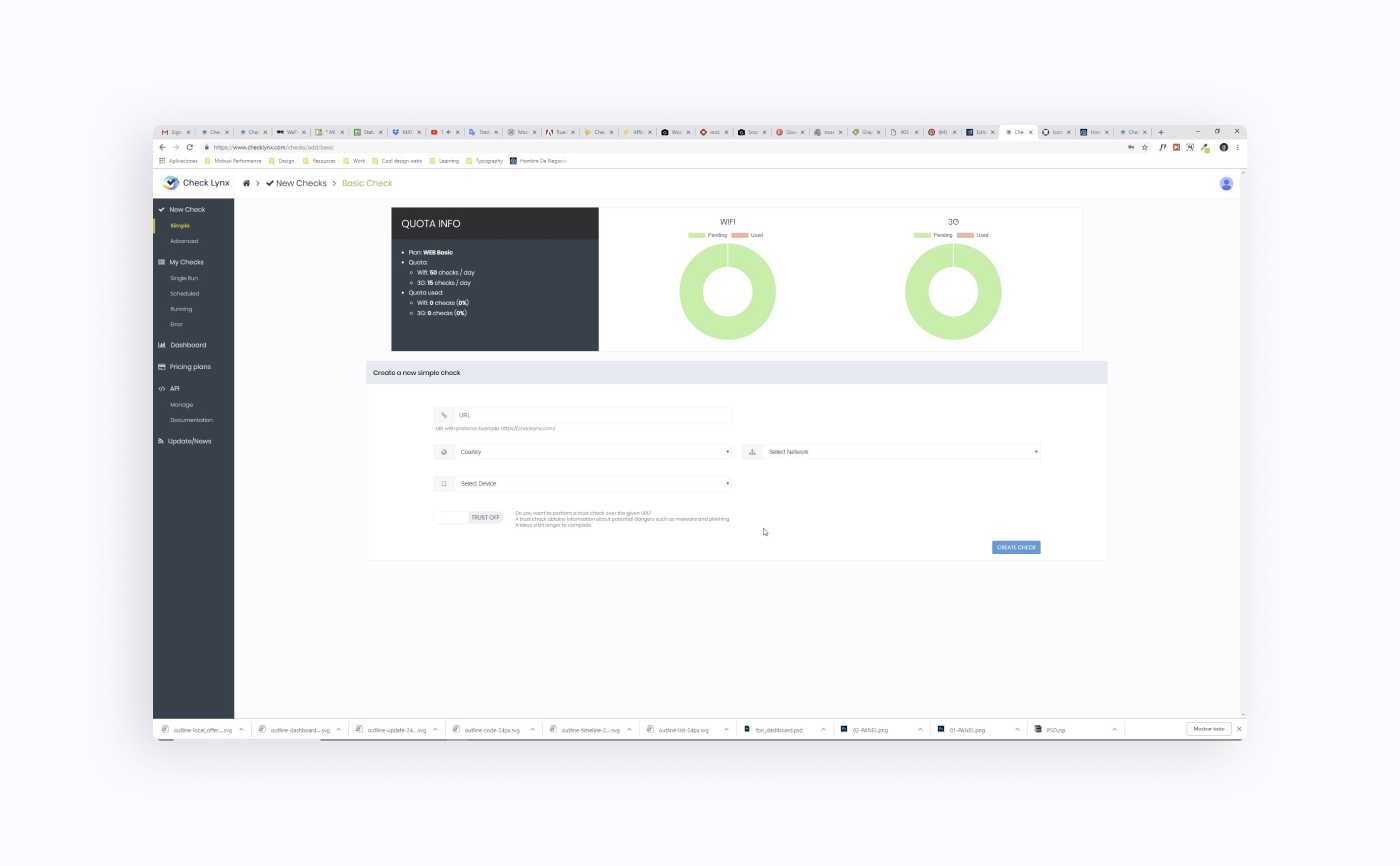Open the Typography bookmarks folder
1400x866 pixels.
coord(485,160)
